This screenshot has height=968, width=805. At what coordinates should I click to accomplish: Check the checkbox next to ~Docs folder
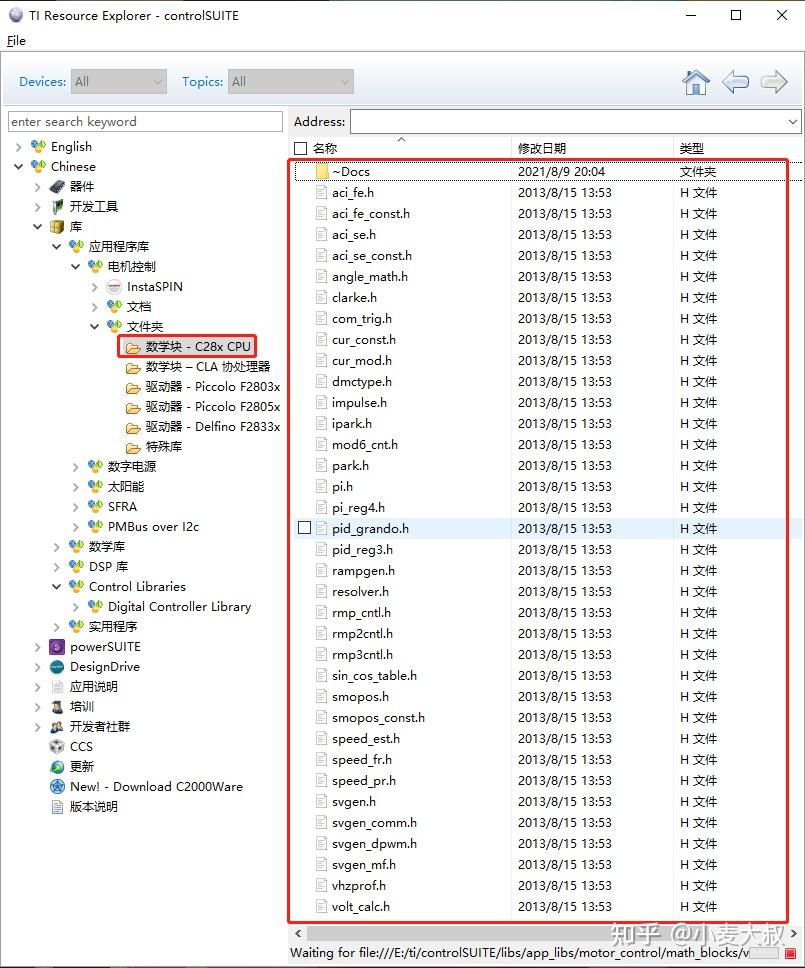click(x=304, y=171)
